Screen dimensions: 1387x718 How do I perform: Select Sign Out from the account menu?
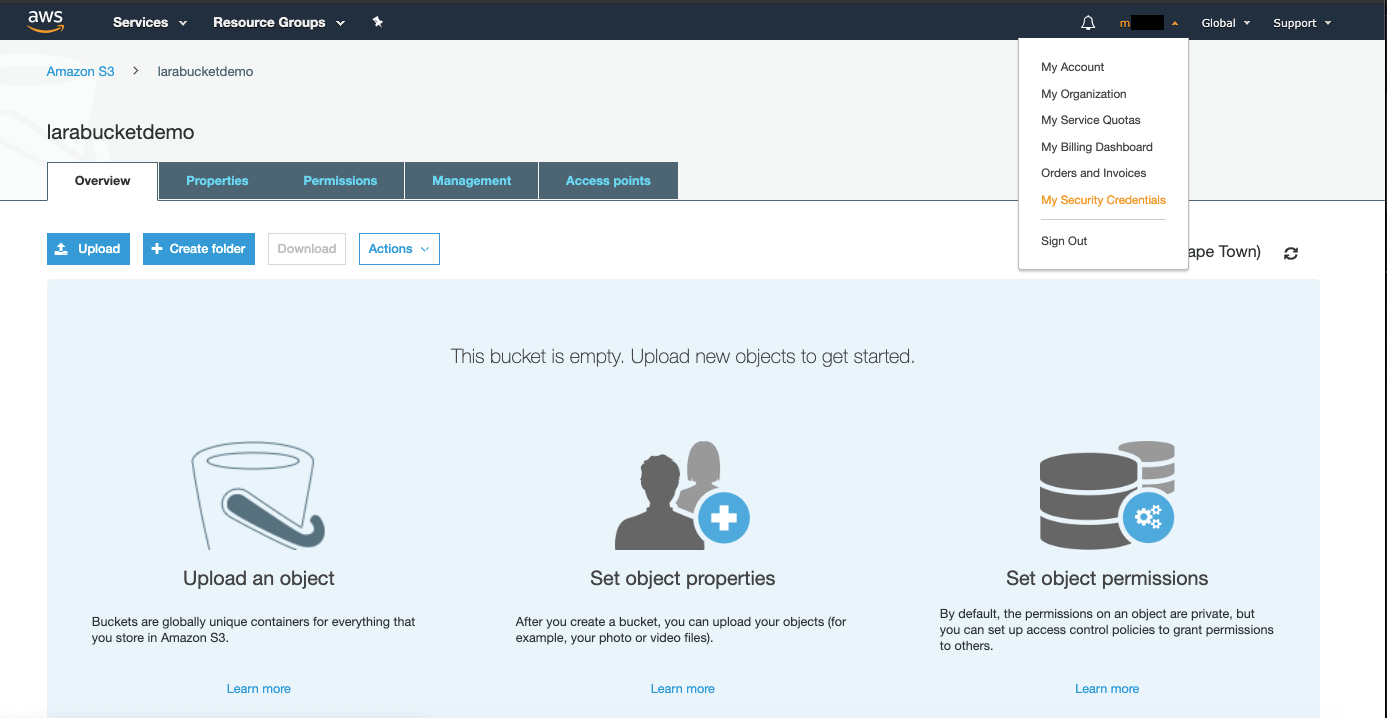(x=1062, y=240)
